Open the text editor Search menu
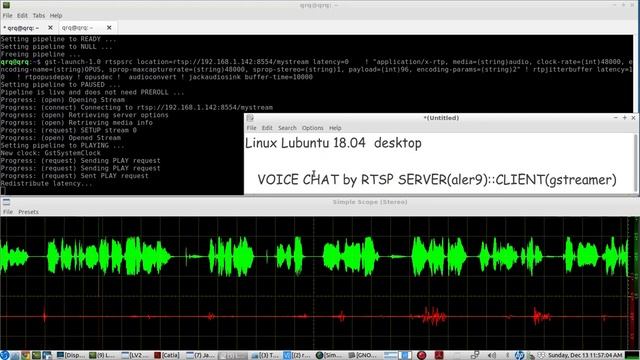 click(287, 128)
